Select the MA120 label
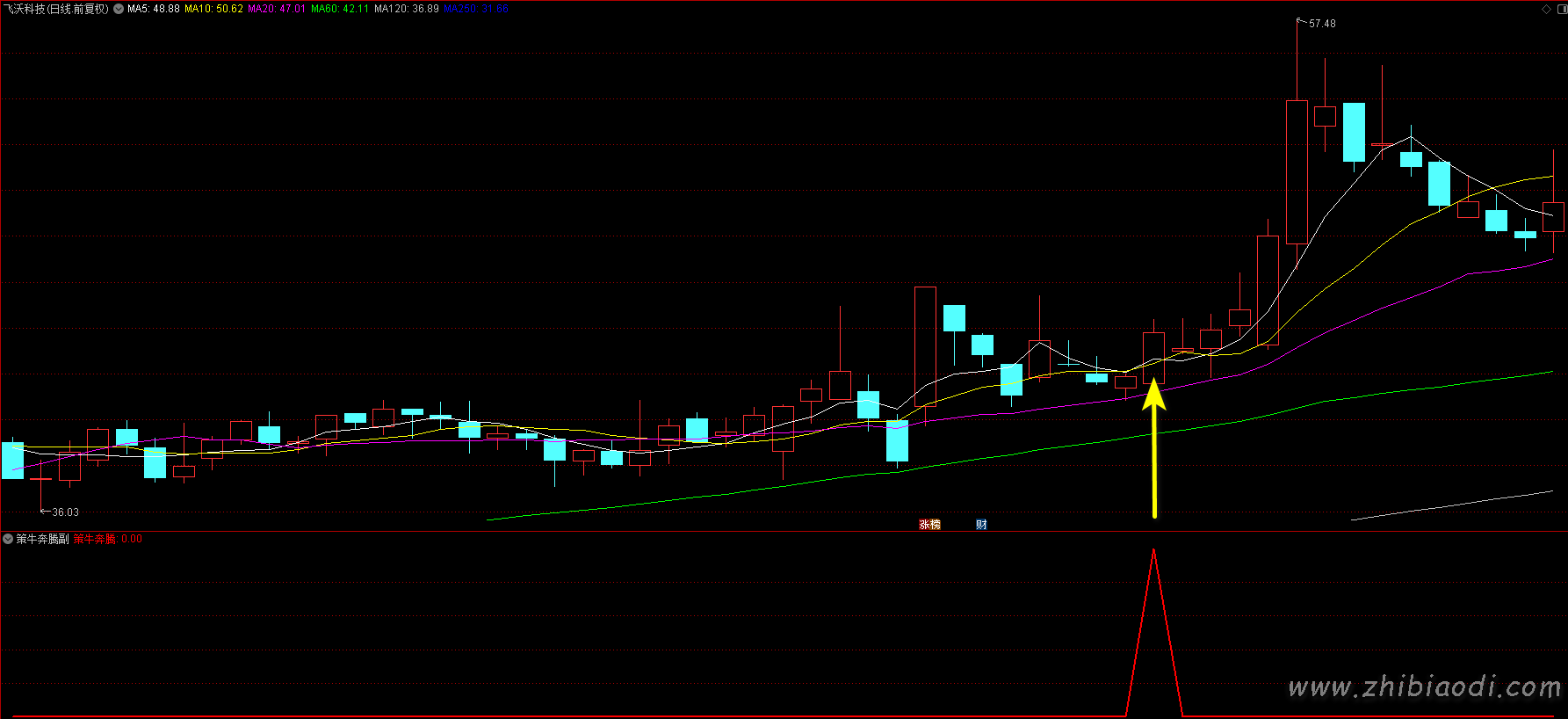The width and height of the screenshot is (1568, 719). click(x=407, y=9)
